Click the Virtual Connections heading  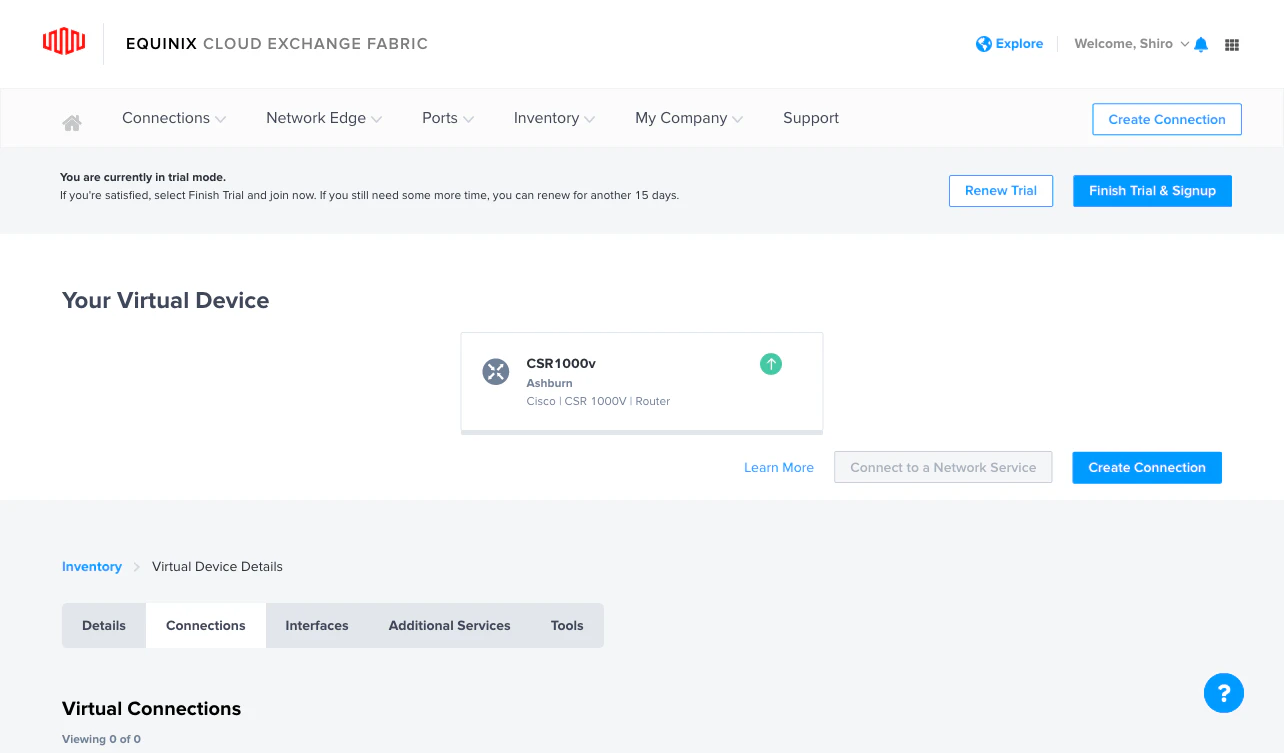point(152,709)
